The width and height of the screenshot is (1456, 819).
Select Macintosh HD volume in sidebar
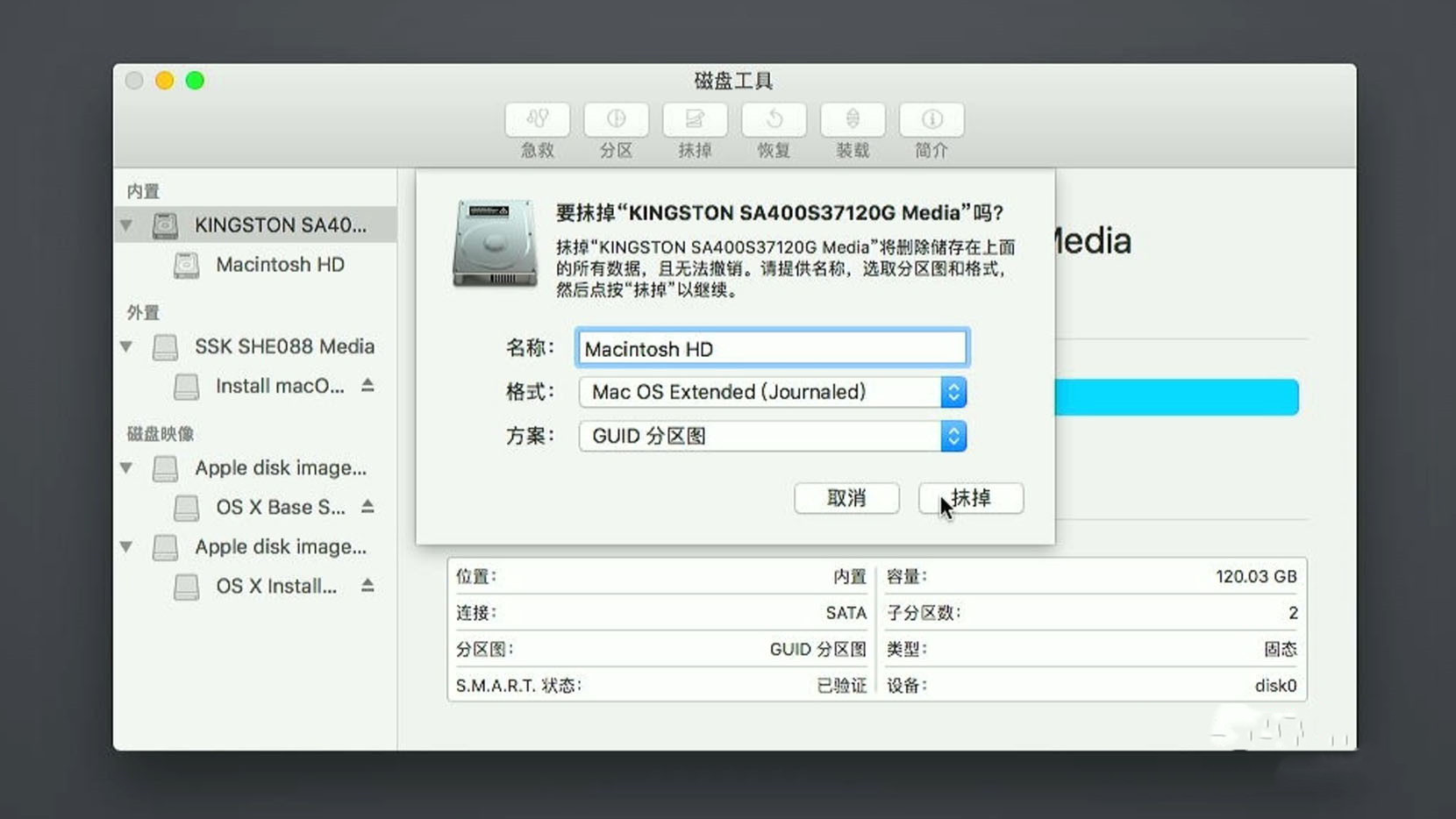(x=279, y=265)
